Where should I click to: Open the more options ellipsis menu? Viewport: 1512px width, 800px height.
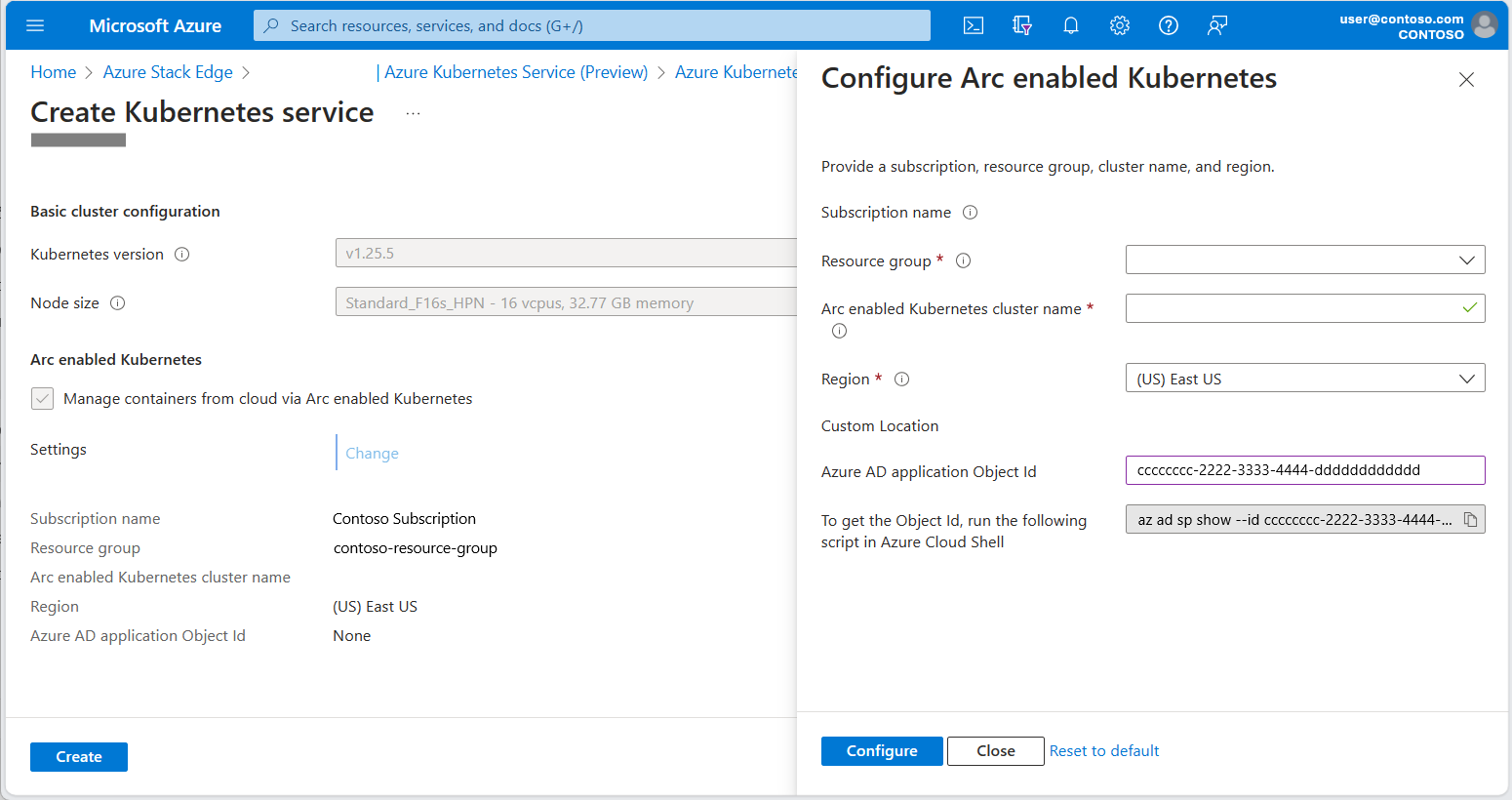413,114
